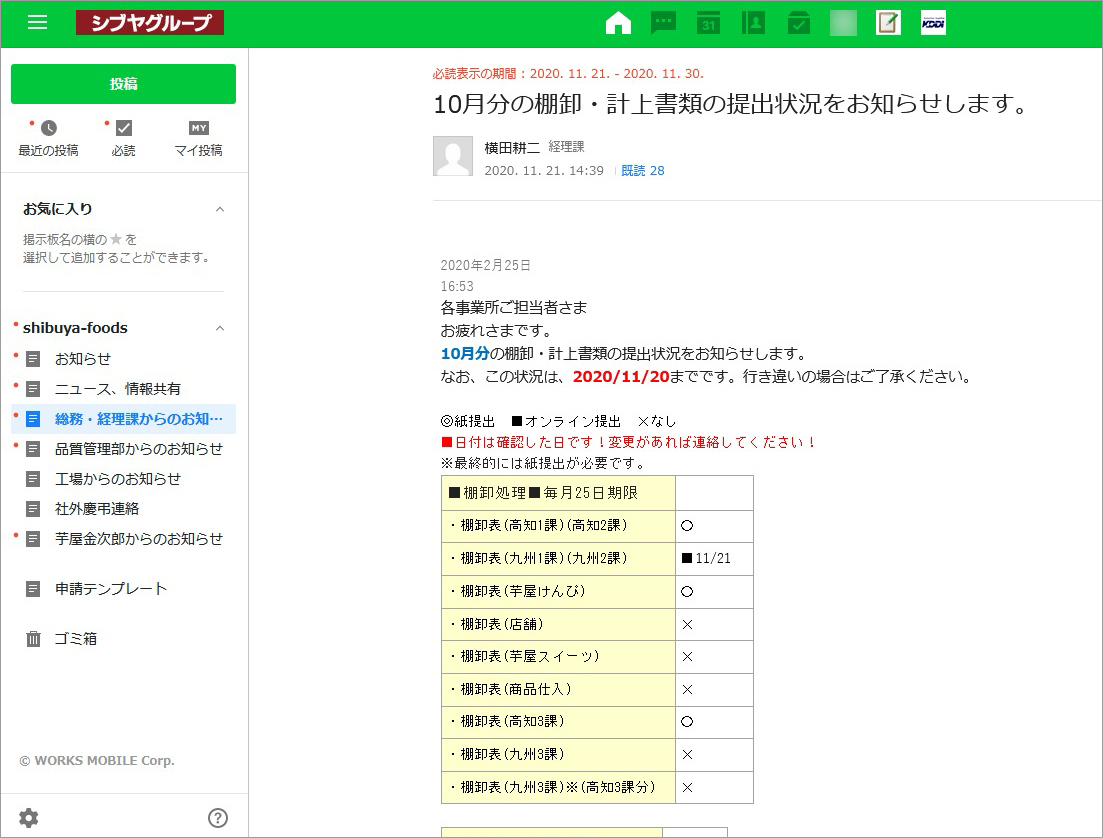Open the calendar icon in header
Image resolution: width=1103 pixels, height=838 pixels.
point(708,23)
